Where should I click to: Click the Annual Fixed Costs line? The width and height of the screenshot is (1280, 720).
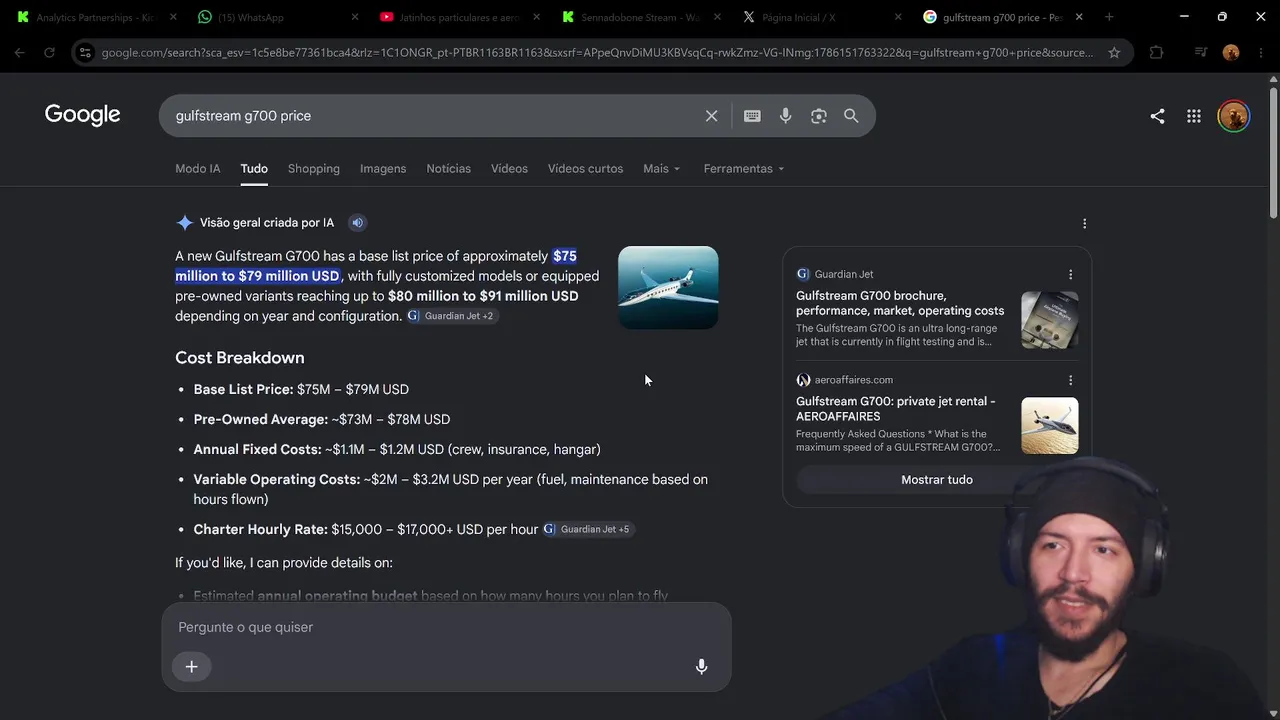coord(397,450)
